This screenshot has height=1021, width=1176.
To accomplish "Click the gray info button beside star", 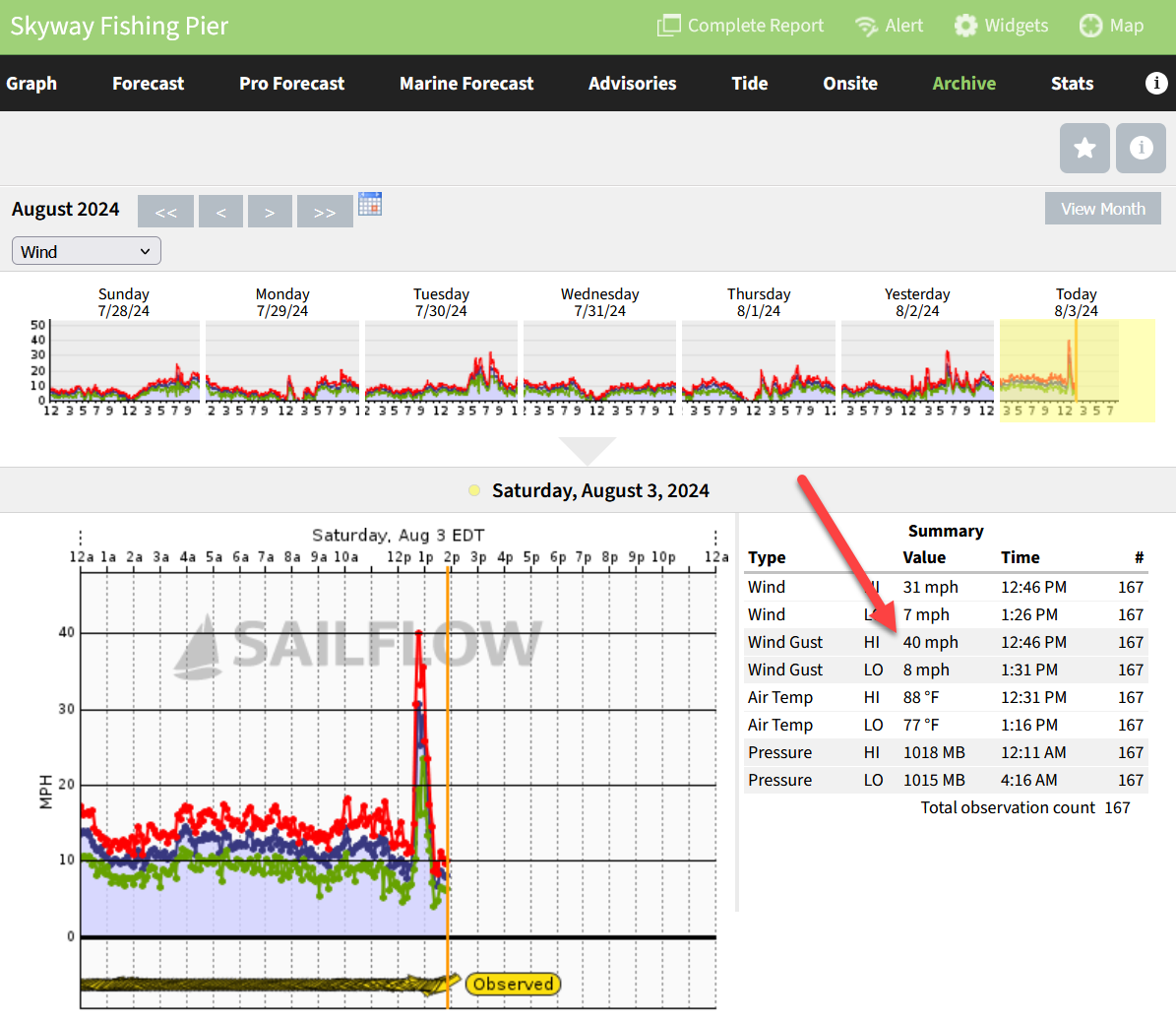I will pyautogui.click(x=1141, y=148).
